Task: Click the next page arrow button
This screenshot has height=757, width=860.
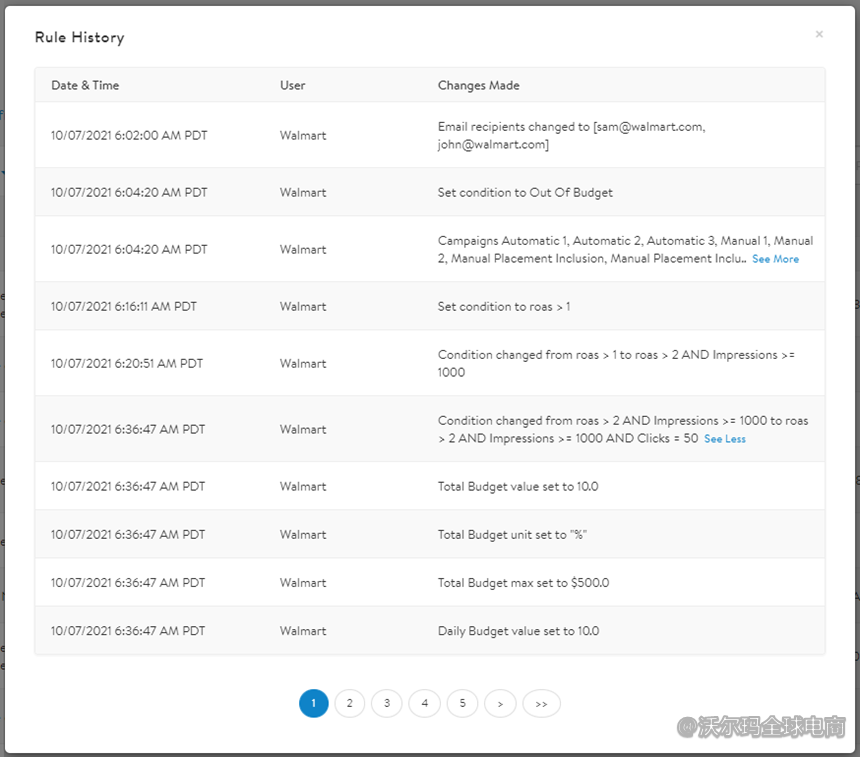Action: pos(500,704)
